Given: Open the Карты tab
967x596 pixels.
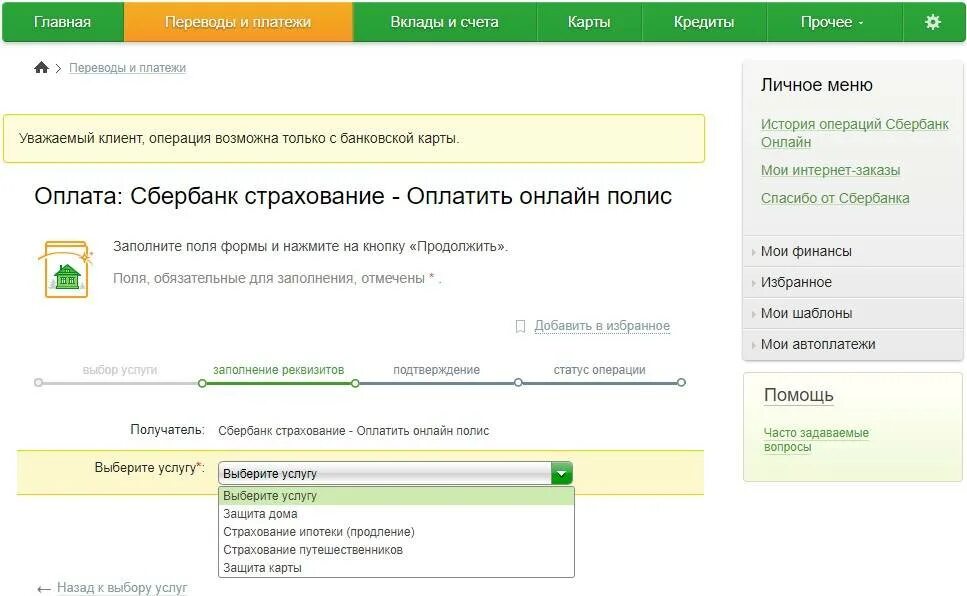Looking at the screenshot, I should pyautogui.click(x=589, y=22).
